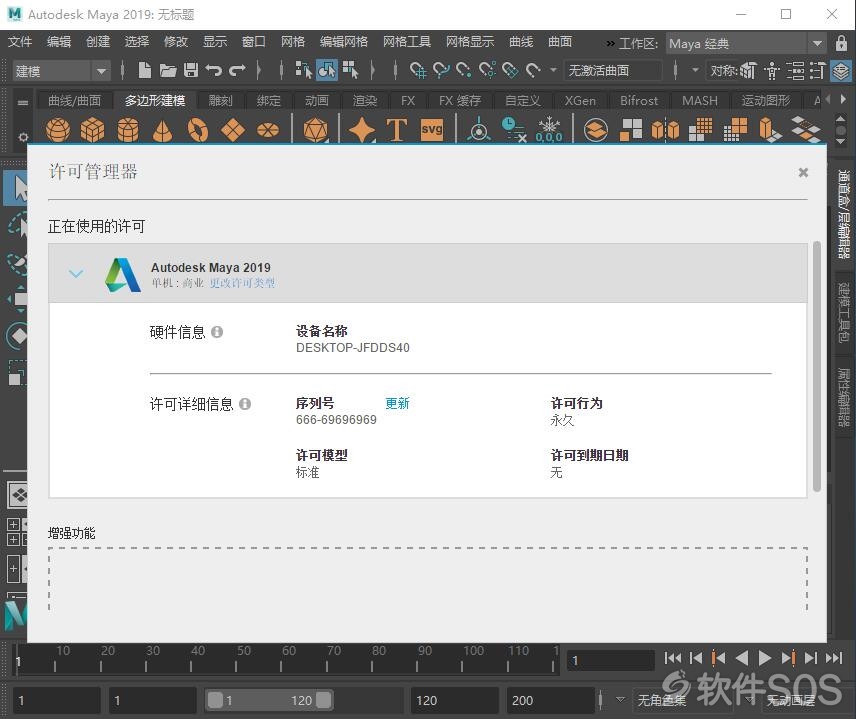Click the play forwards button

click(x=764, y=658)
